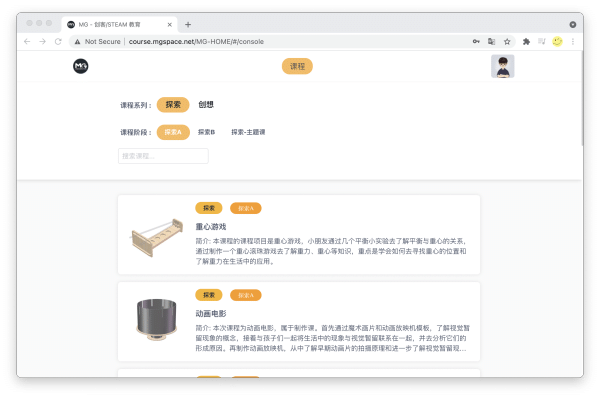This screenshot has height=398, width=600.
Task: Click the 课程系列 label
Action: click(x=136, y=105)
